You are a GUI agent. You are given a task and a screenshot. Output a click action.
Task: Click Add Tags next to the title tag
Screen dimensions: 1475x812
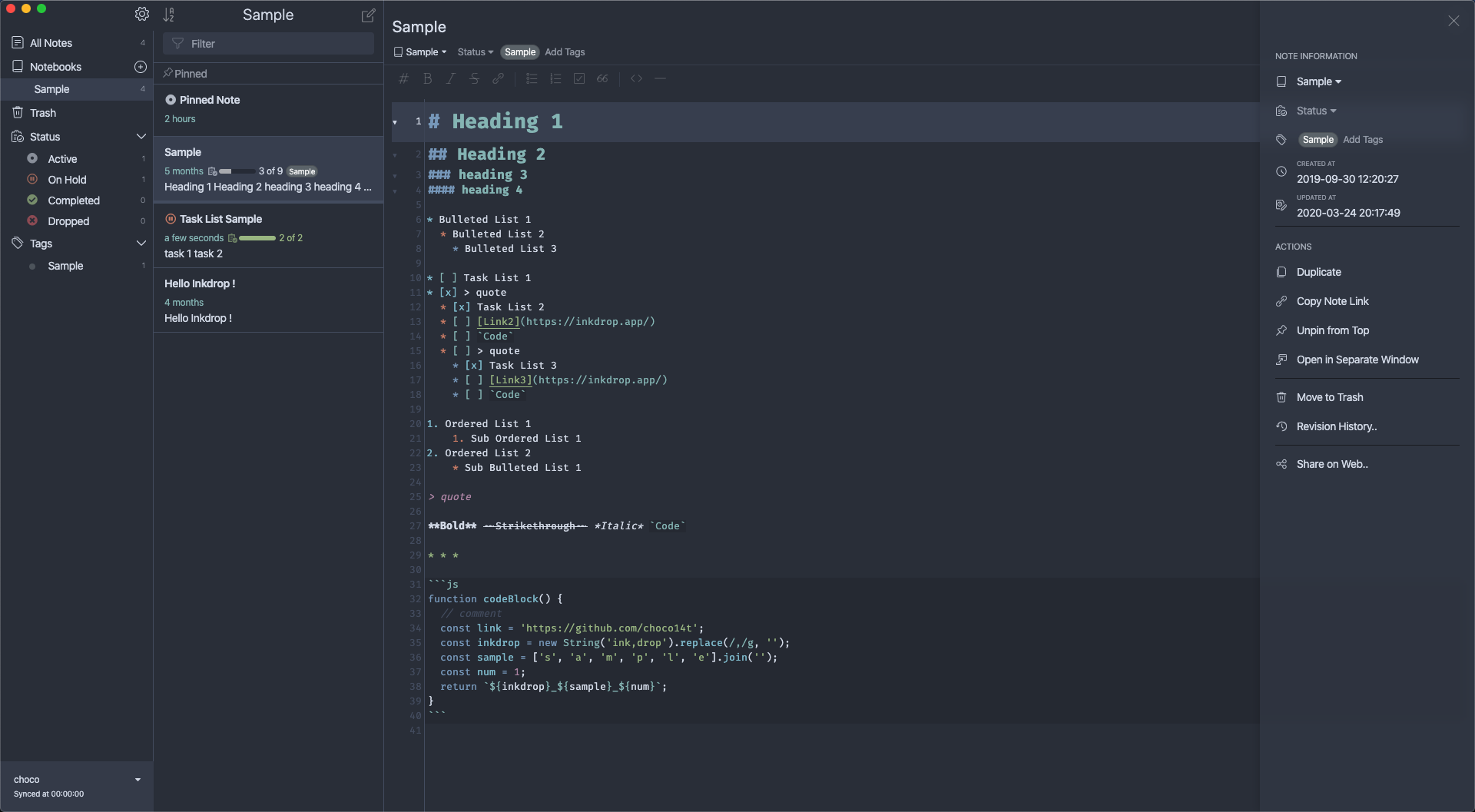(565, 52)
